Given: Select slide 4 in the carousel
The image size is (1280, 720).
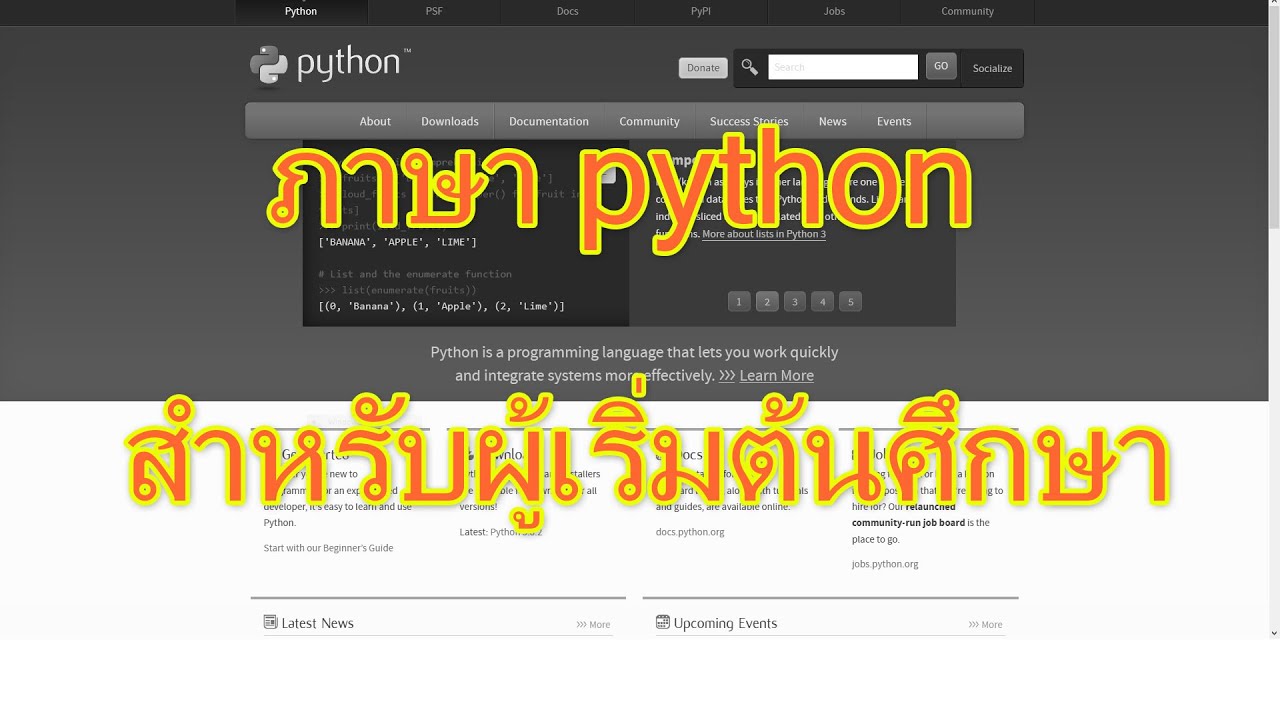Looking at the screenshot, I should (822, 301).
